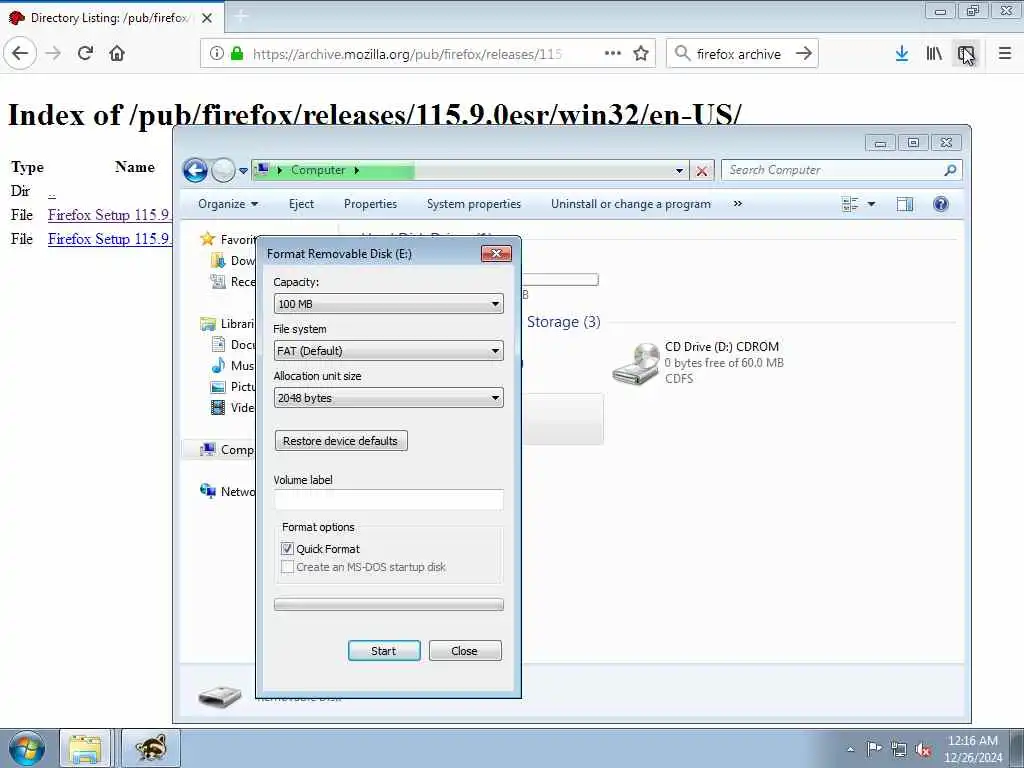Open the browser Library menu

tap(934, 54)
